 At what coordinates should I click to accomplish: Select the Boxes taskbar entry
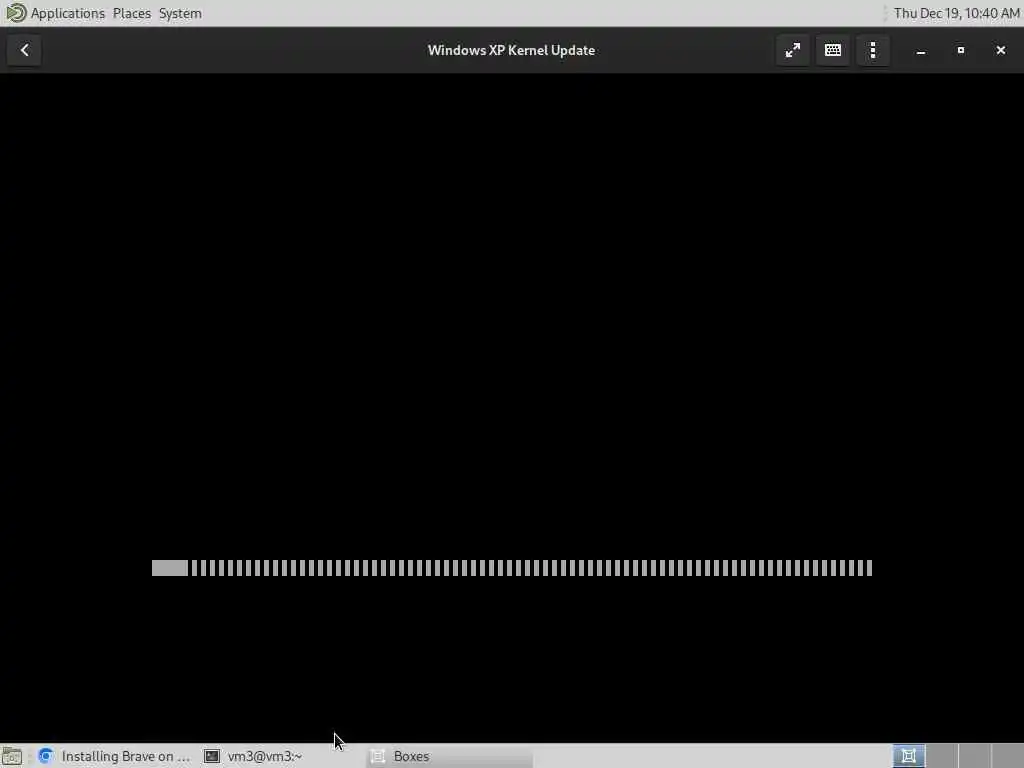coord(450,756)
